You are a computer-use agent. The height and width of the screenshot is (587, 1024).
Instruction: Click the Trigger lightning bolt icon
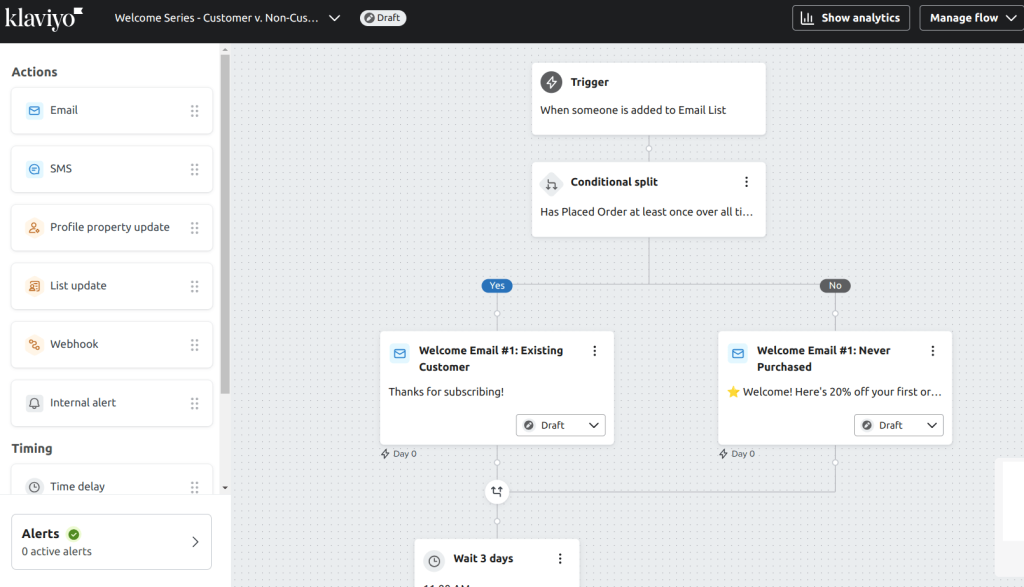point(551,82)
